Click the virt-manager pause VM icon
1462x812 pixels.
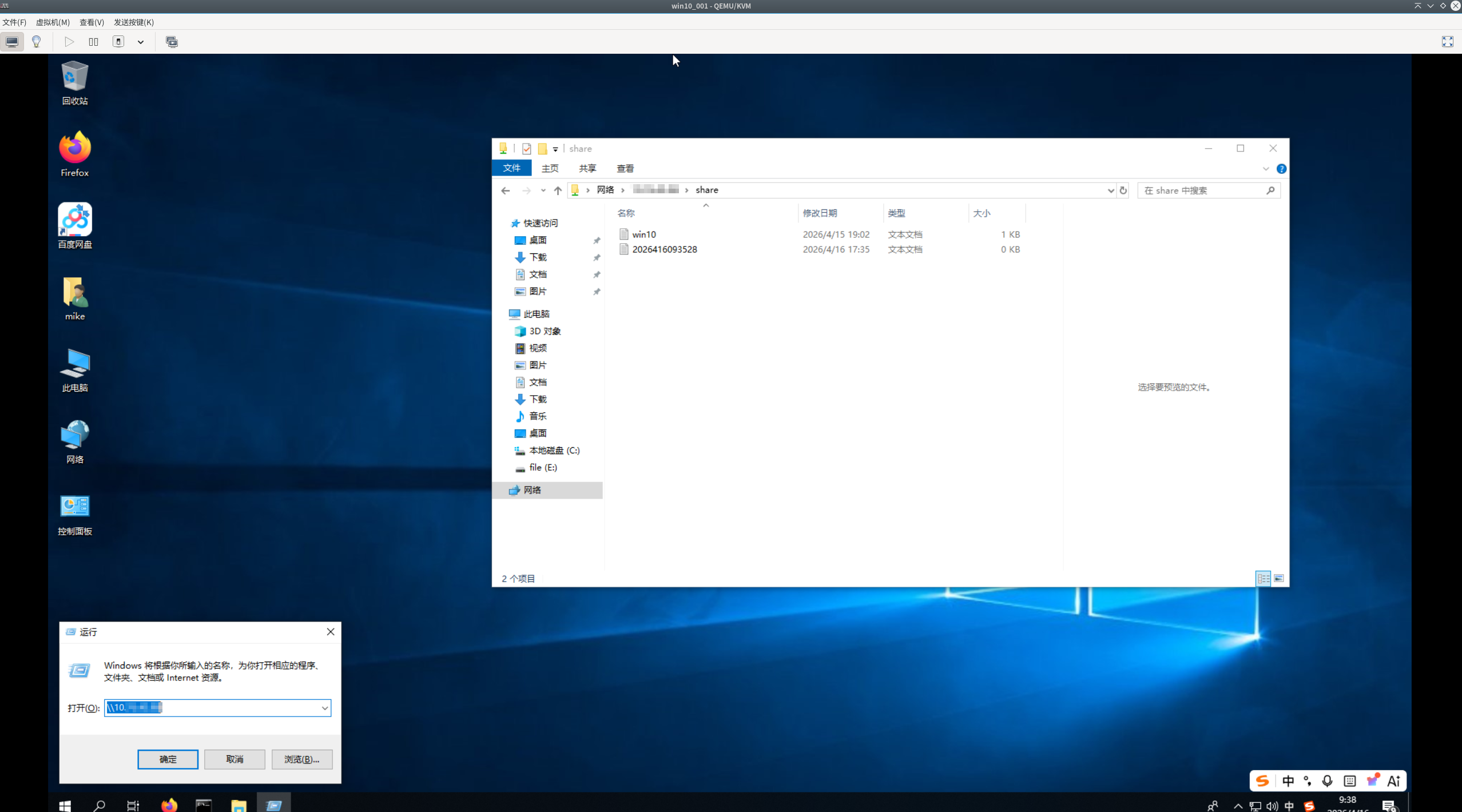coord(93,42)
